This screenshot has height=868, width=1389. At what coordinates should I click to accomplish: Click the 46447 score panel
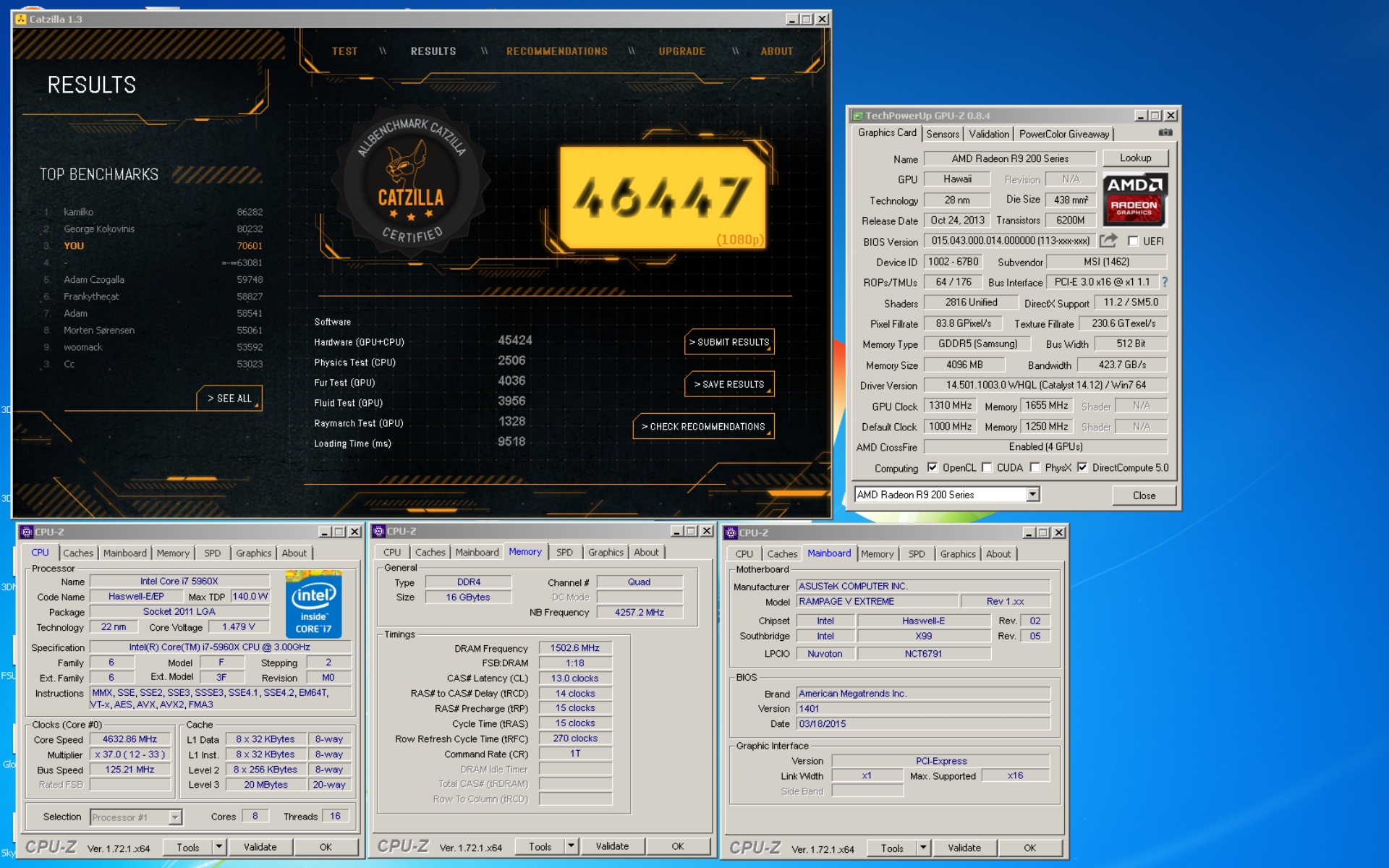point(662,197)
